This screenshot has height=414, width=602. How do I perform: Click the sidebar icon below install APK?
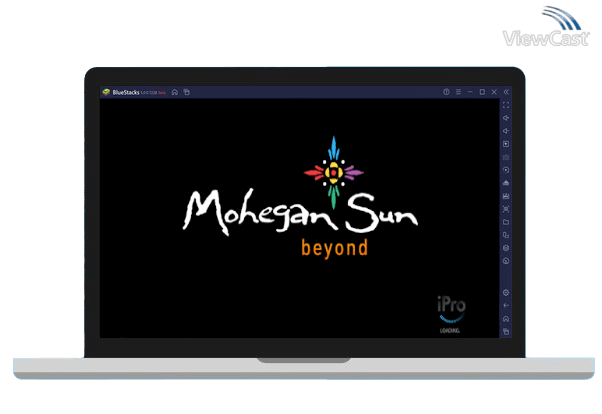coord(506,196)
